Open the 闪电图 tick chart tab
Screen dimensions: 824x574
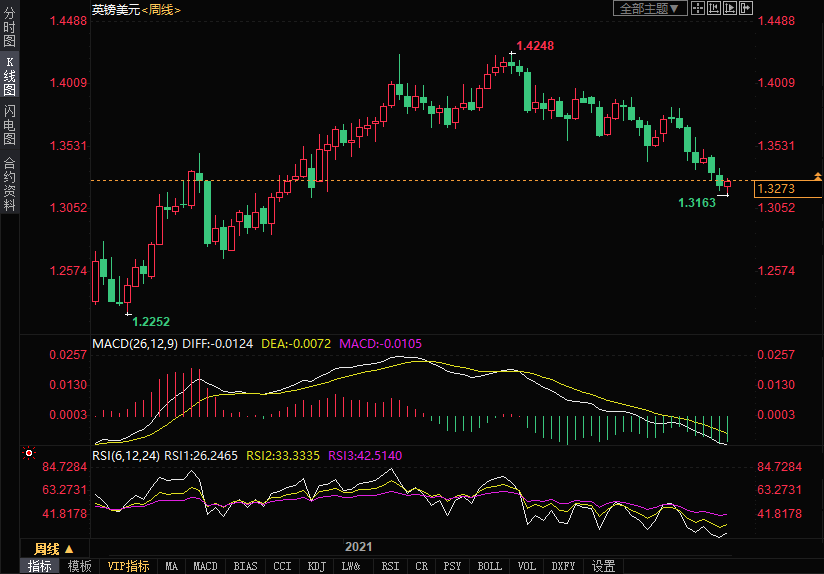click(9, 125)
